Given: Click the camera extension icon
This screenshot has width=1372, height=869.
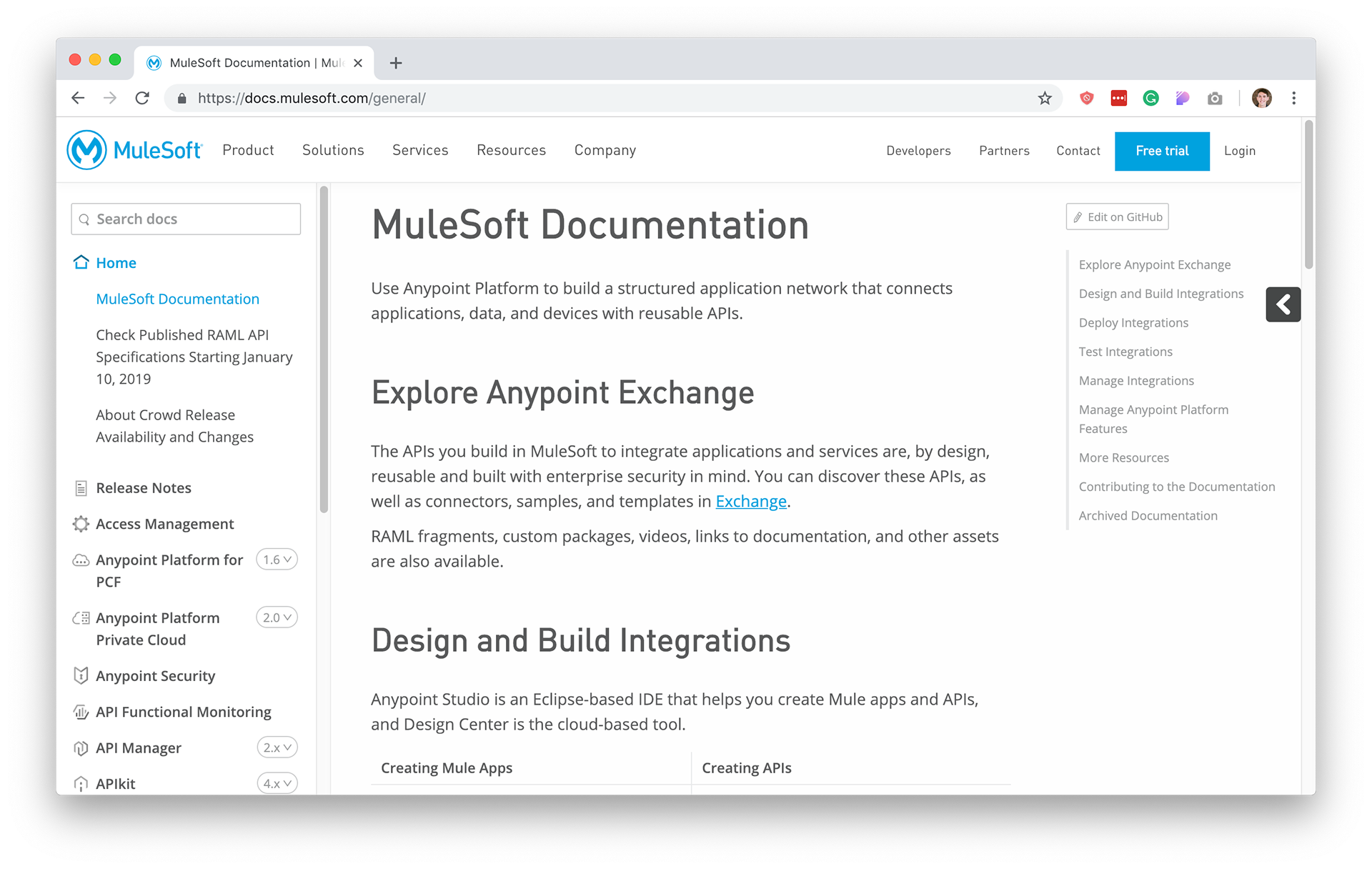Looking at the screenshot, I should point(1215,99).
